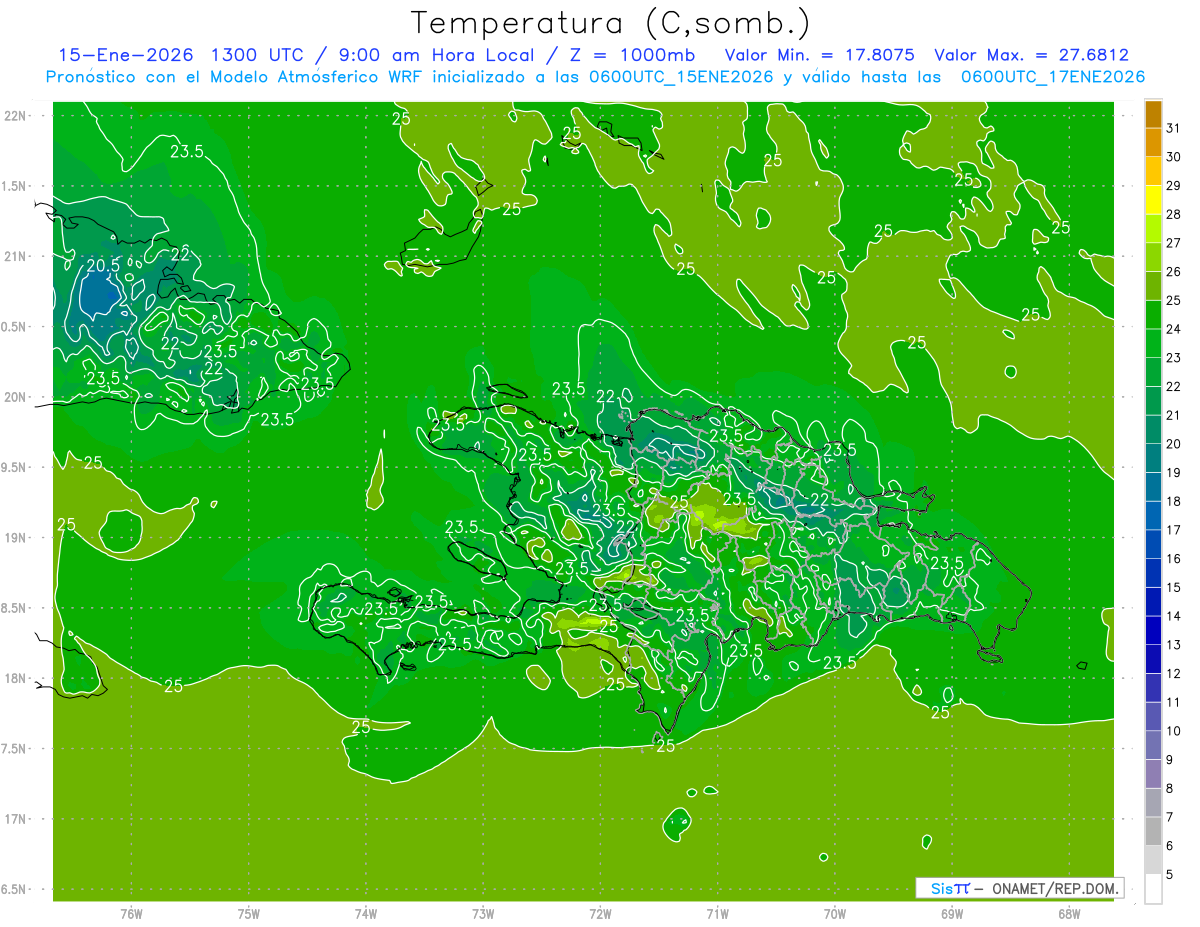This screenshot has height=927, width=1200.
Task: Click the "17N" latitude axis label
Action: click(14, 819)
